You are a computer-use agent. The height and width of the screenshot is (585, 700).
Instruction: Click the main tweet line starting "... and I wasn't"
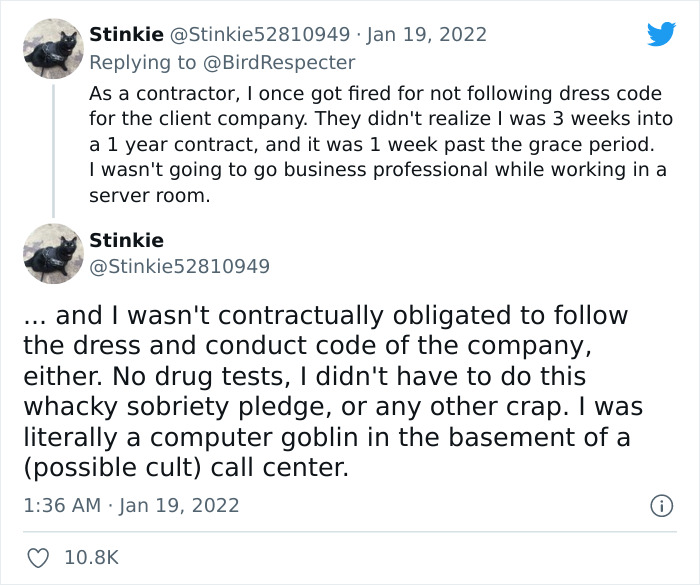[x=325, y=316]
